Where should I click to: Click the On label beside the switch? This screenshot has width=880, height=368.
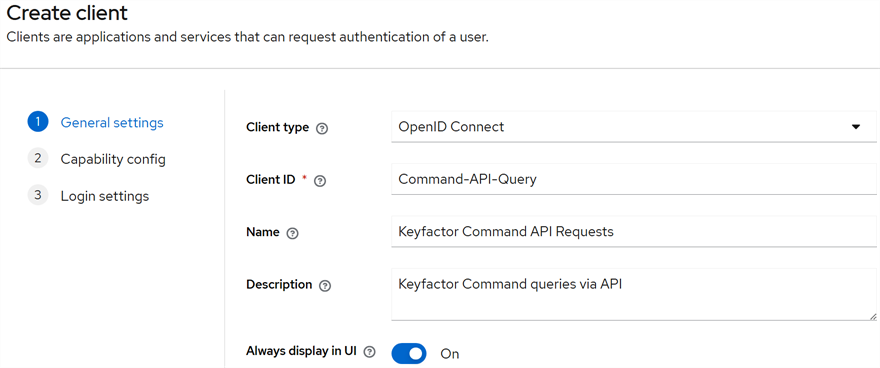[x=450, y=354]
